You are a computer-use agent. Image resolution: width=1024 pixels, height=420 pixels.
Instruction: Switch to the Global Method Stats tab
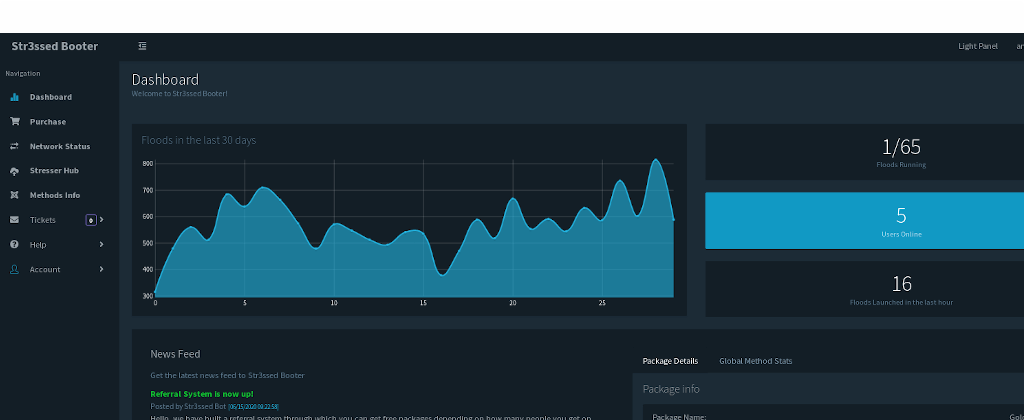[x=756, y=361]
